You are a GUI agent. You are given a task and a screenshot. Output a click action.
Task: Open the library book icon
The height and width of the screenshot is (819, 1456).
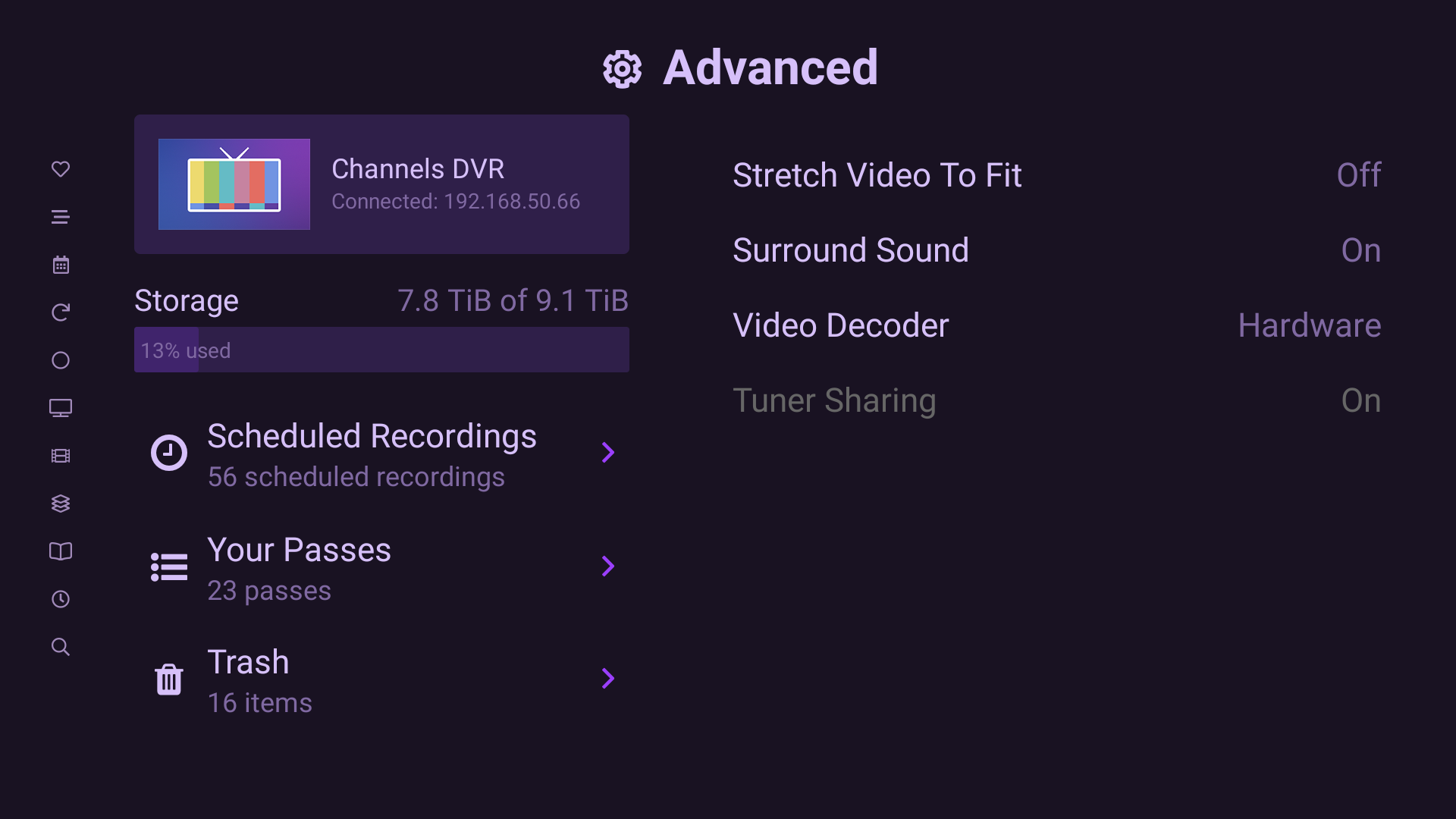pyautogui.click(x=61, y=551)
